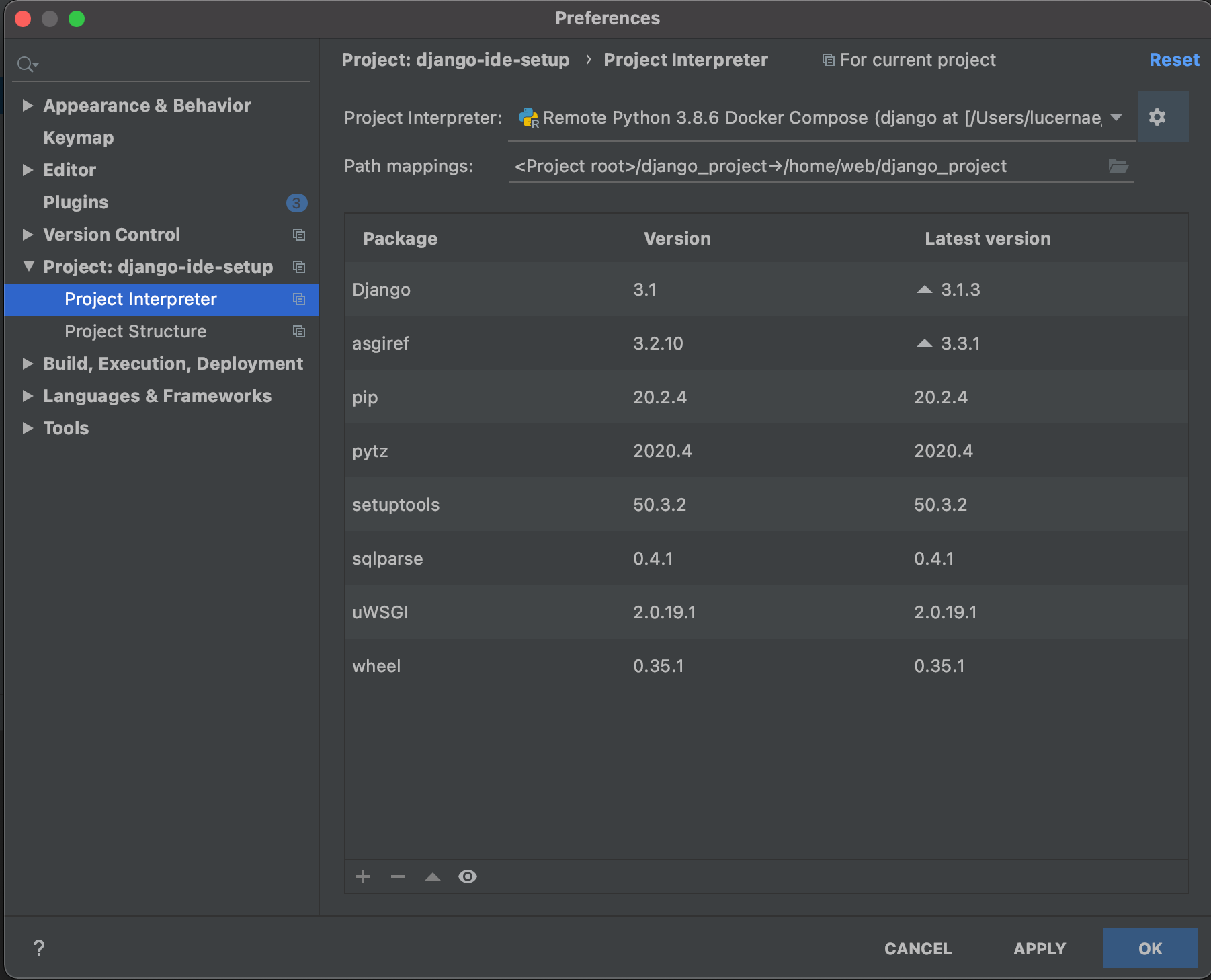Screen dimensions: 1211x980
Task: Click sqlparse version 0.4.1 cell
Action: click(x=653, y=559)
